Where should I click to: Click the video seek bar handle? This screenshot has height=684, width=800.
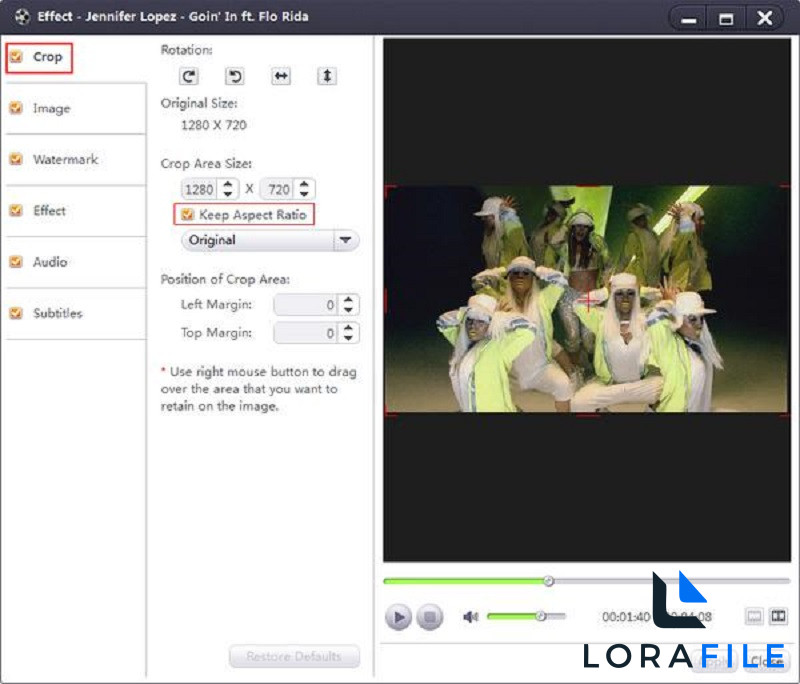pos(548,580)
